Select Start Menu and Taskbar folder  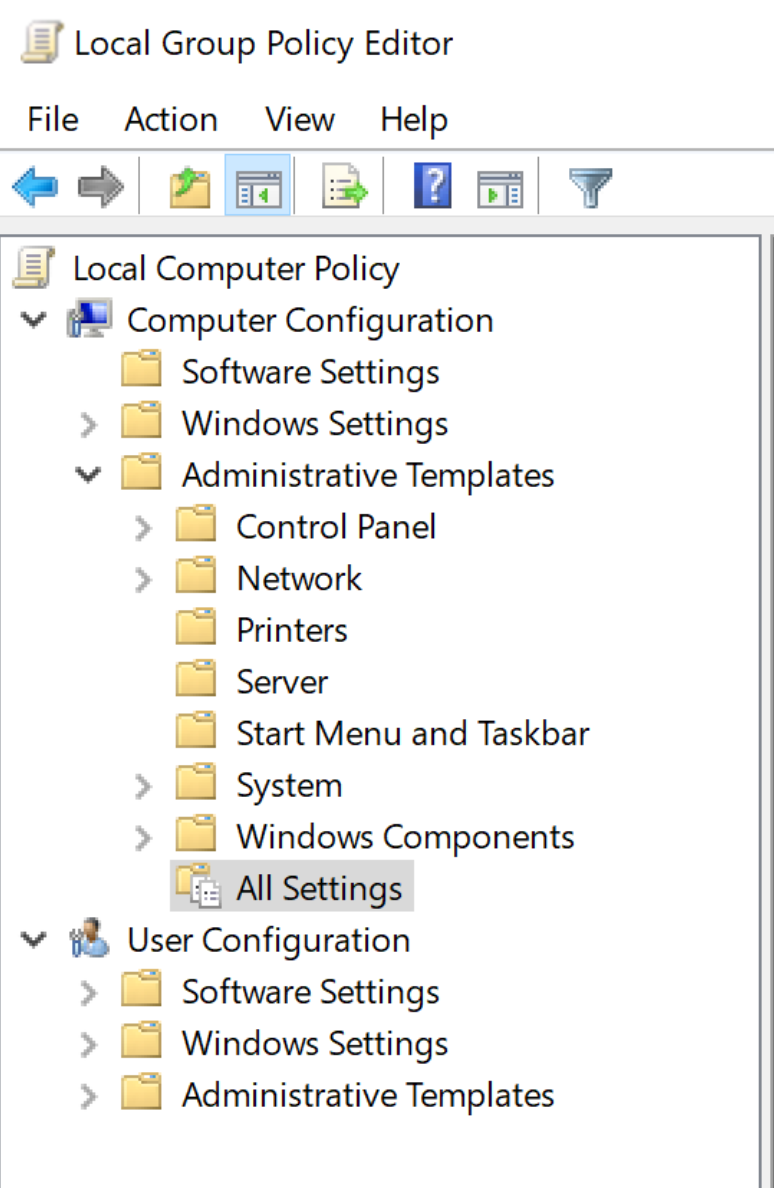(x=412, y=734)
